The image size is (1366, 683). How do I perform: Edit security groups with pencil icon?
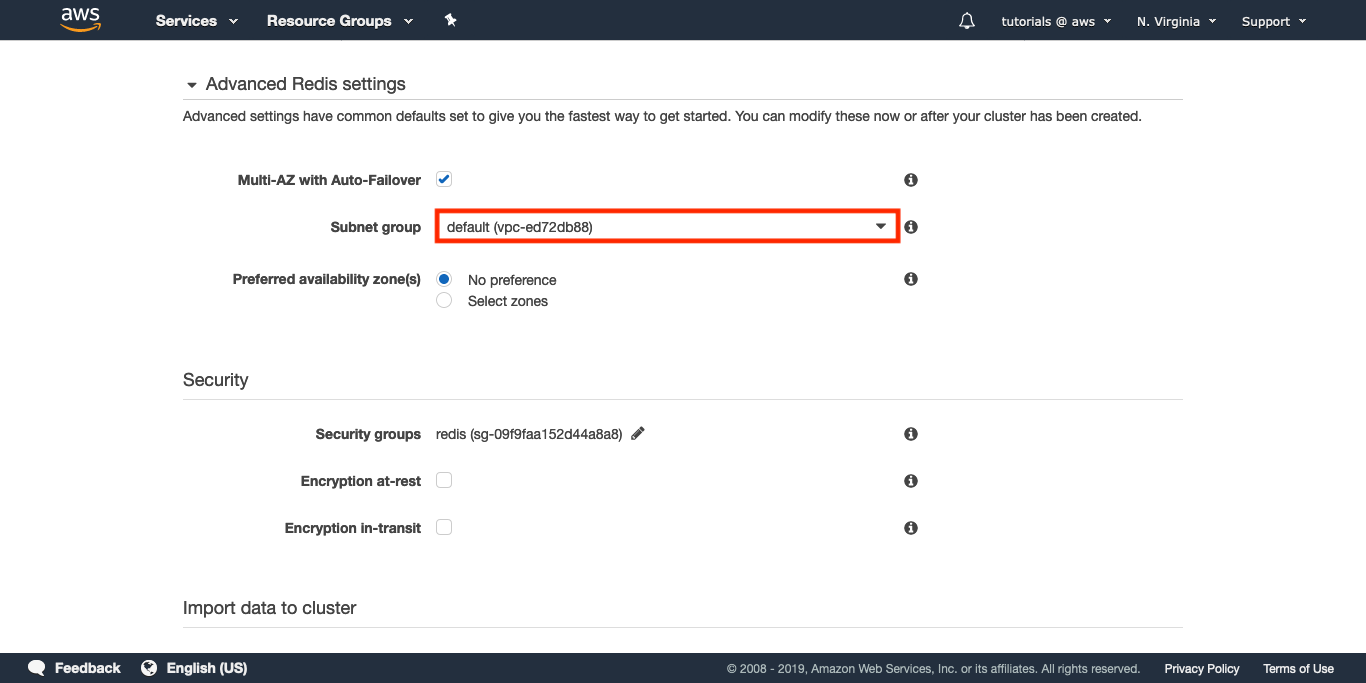coord(638,433)
